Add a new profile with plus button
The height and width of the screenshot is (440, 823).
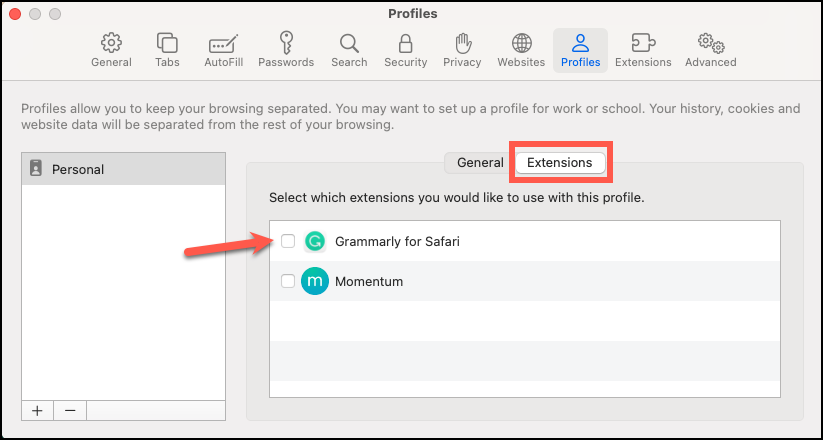tap(37, 410)
